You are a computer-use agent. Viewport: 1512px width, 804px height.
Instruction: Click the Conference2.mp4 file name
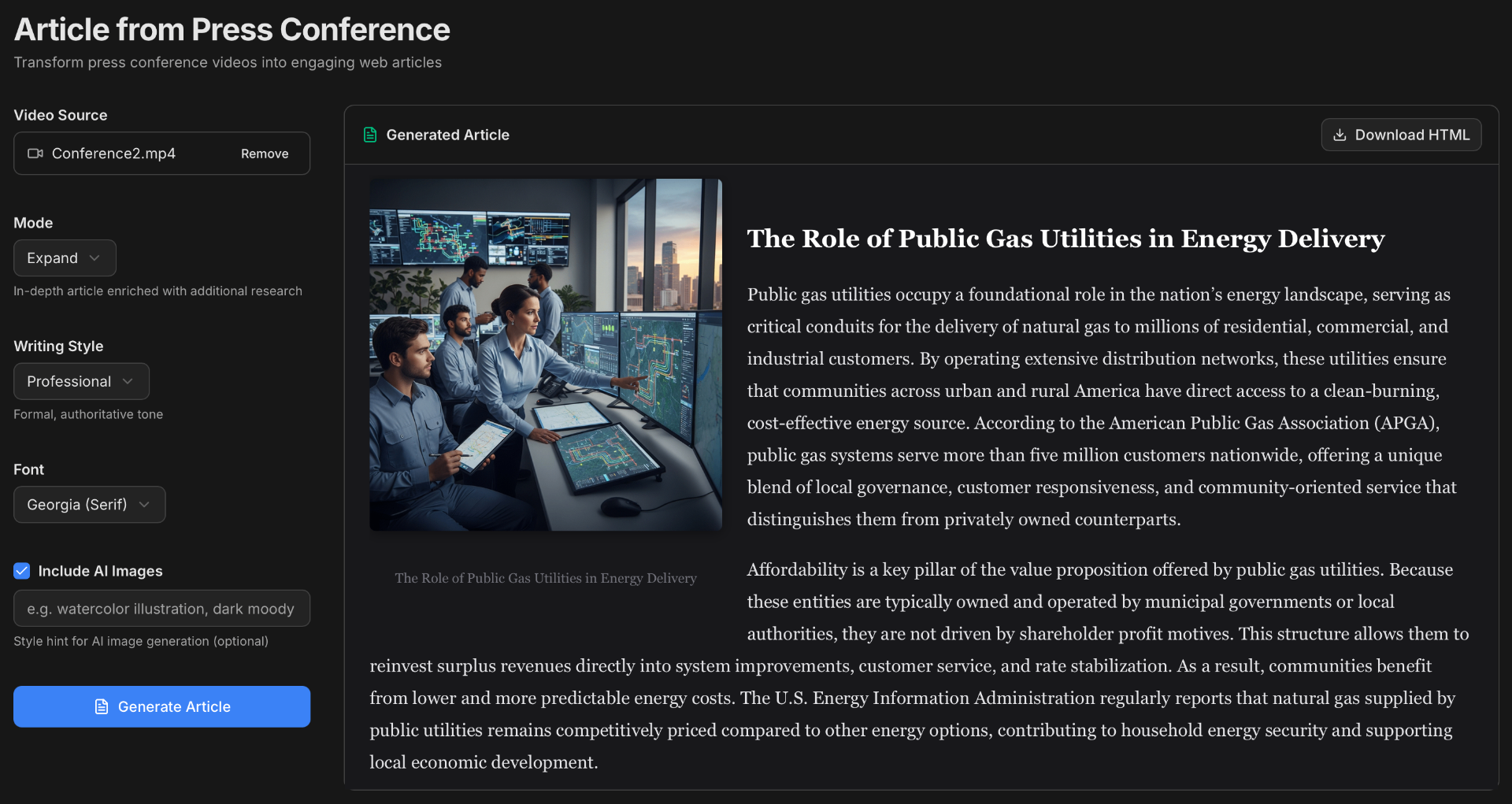[x=113, y=154]
